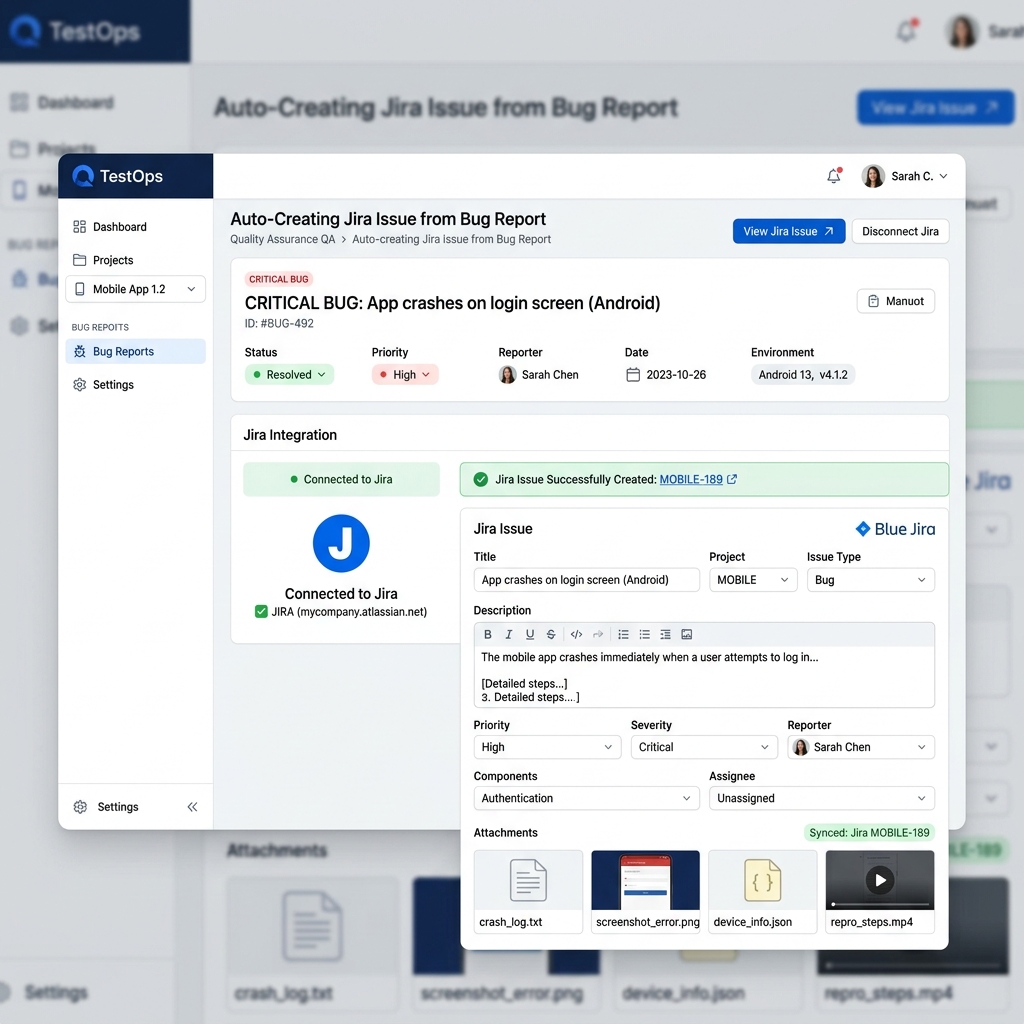Click the gear icon beside upper Settings
The width and height of the screenshot is (1024, 1024).
[80, 385]
